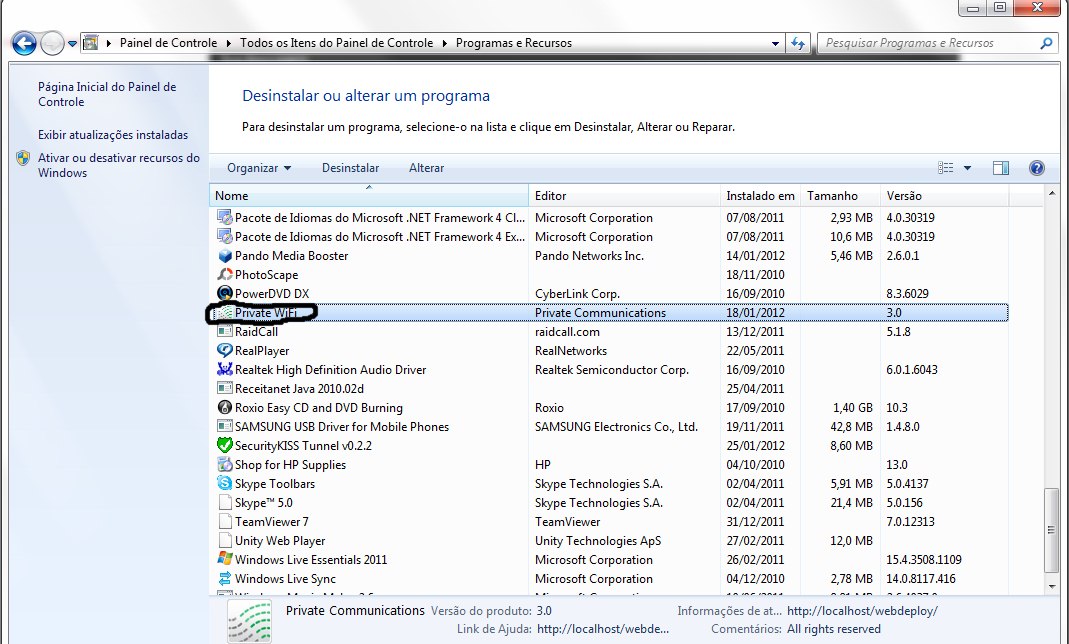Select the Pando Media Booster icon
The height and width of the screenshot is (644, 1069).
[x=224, y=256]
